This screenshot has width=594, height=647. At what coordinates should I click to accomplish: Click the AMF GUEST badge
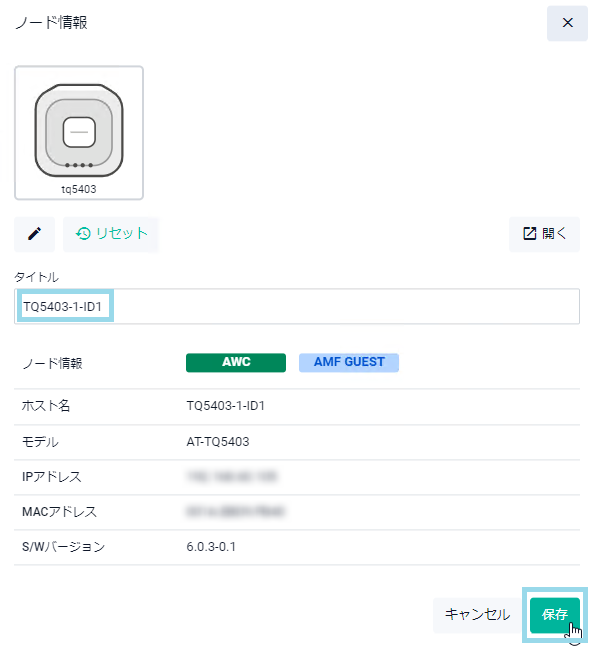tap(349, 362)
